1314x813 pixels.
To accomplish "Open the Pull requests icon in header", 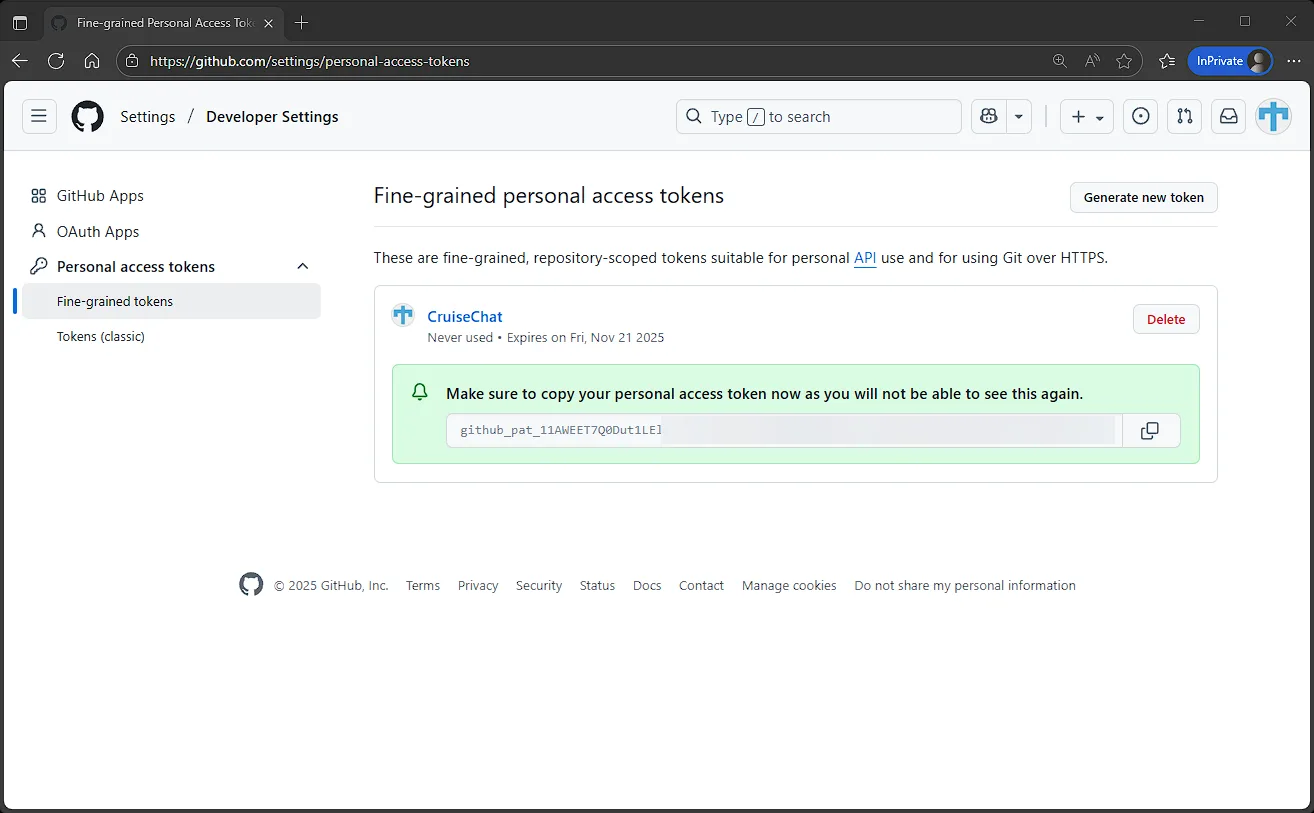I will coord(1185,117).
